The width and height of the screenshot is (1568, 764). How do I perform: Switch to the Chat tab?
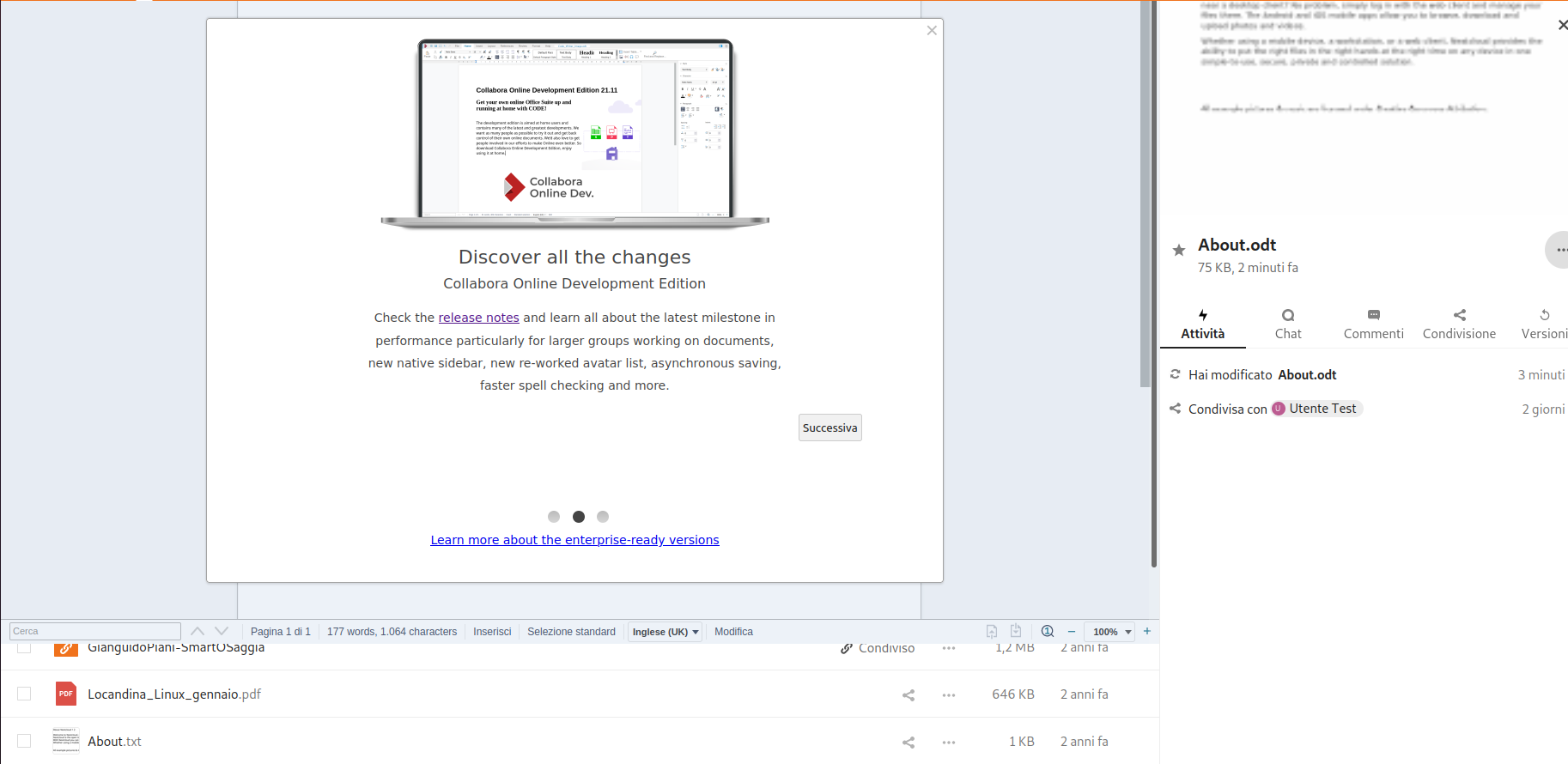pos(1288,324)
